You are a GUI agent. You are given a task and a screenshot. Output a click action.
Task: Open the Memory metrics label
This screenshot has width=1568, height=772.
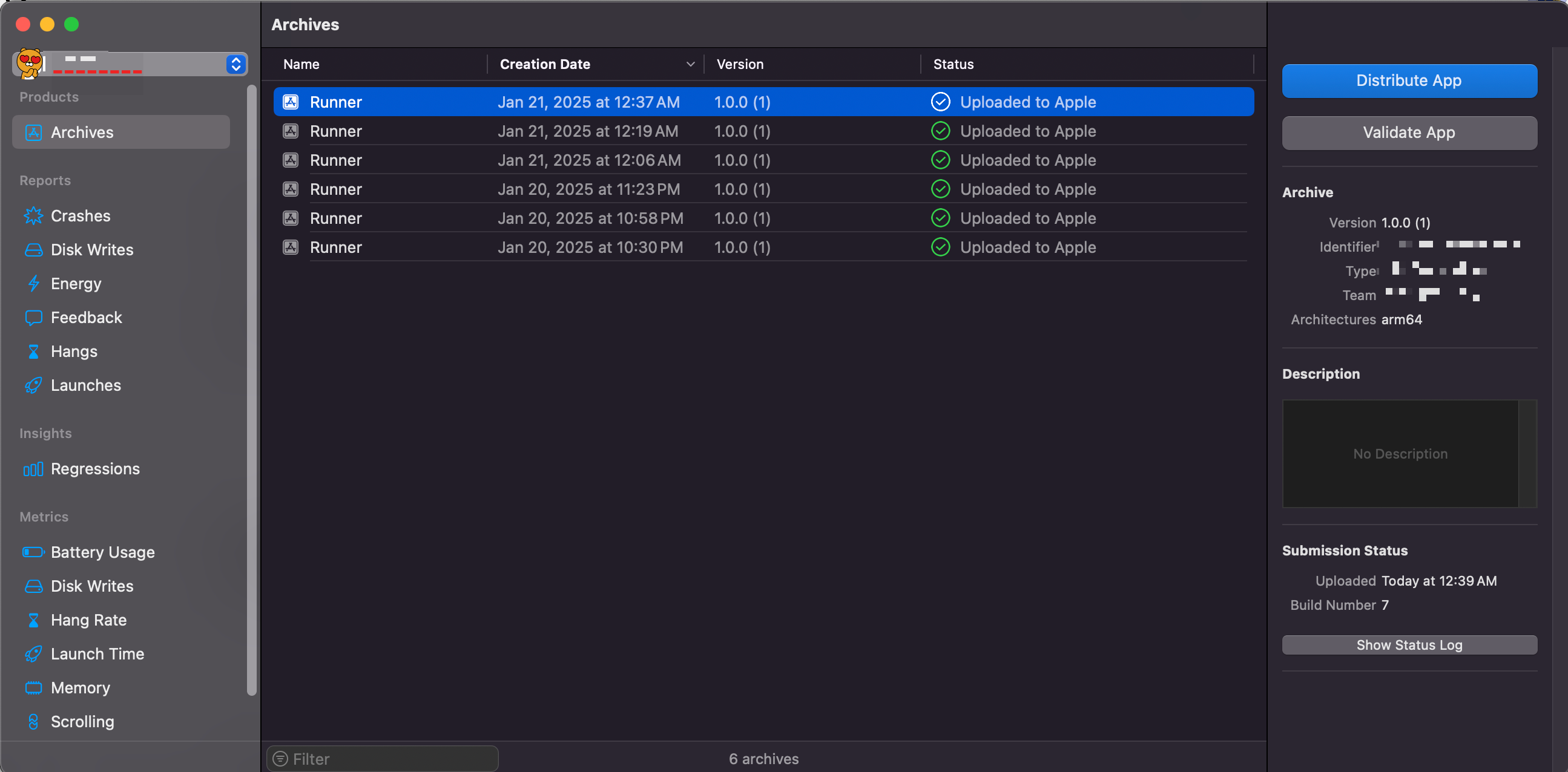click(81, 688)
